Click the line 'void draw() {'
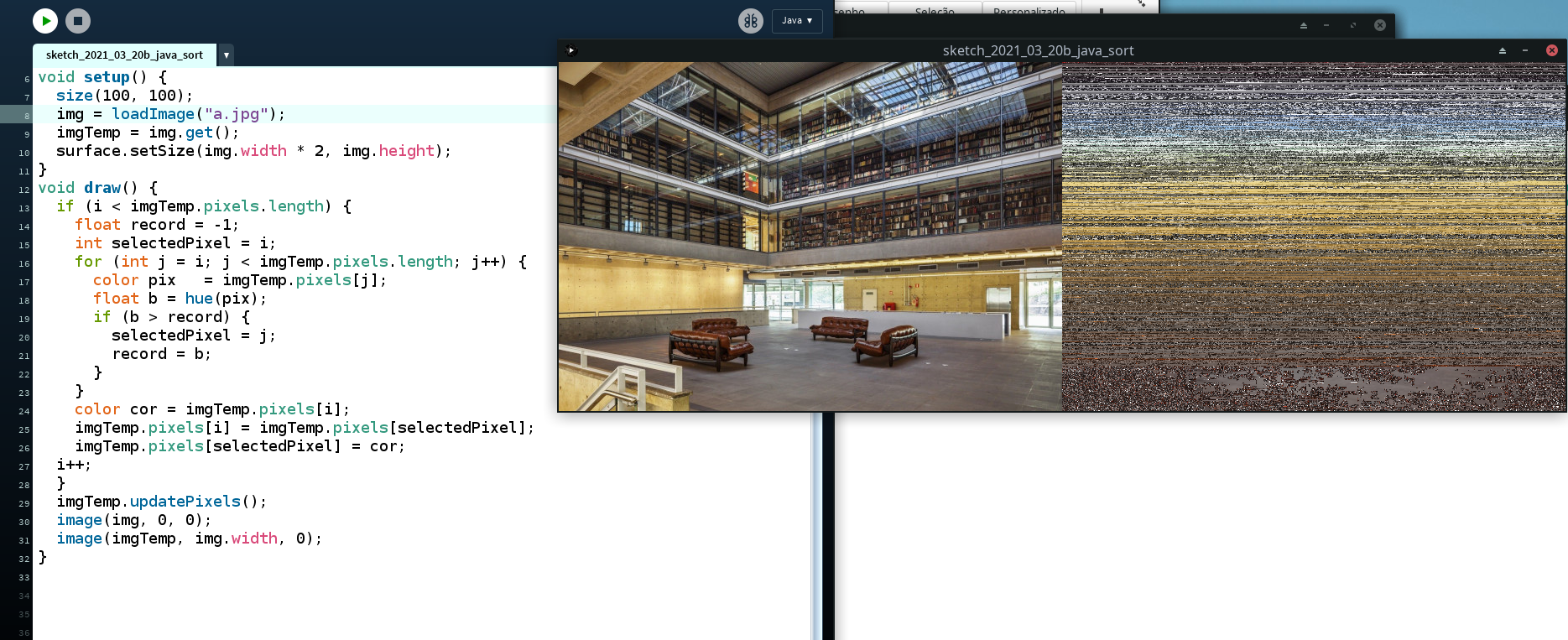Viewport: 1568px width, 640px height. click(97, 188)
